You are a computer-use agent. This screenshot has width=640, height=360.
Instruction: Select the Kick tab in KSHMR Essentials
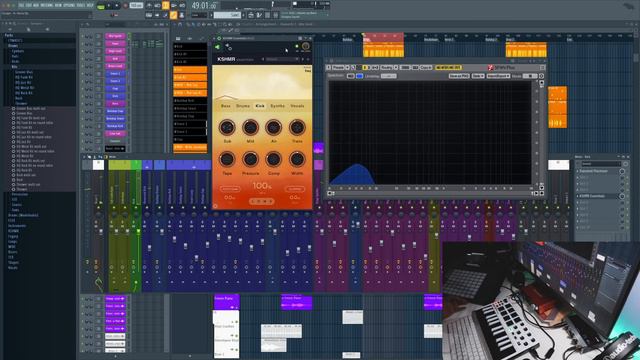(260, 106)
